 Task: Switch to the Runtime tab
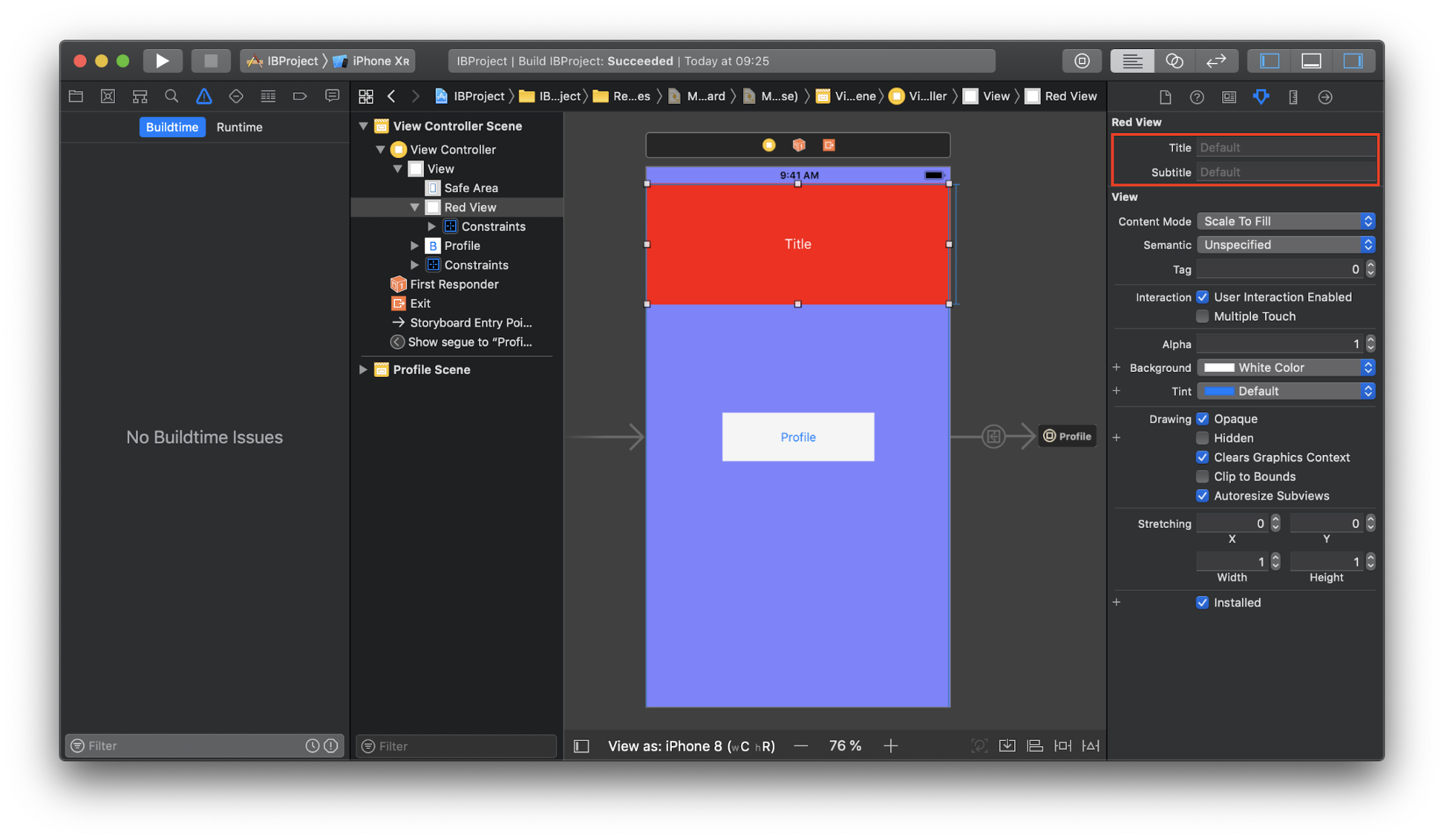pyautogui.click(x=239, y=127)
